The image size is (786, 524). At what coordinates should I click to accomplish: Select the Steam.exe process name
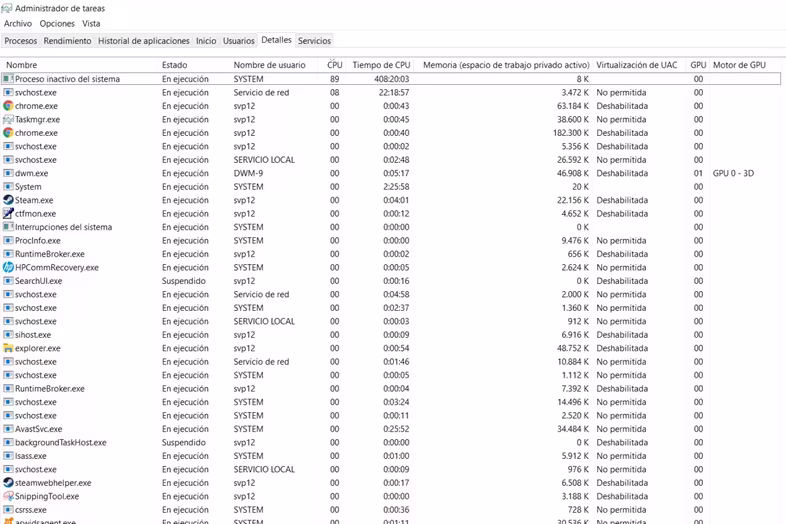34,200
